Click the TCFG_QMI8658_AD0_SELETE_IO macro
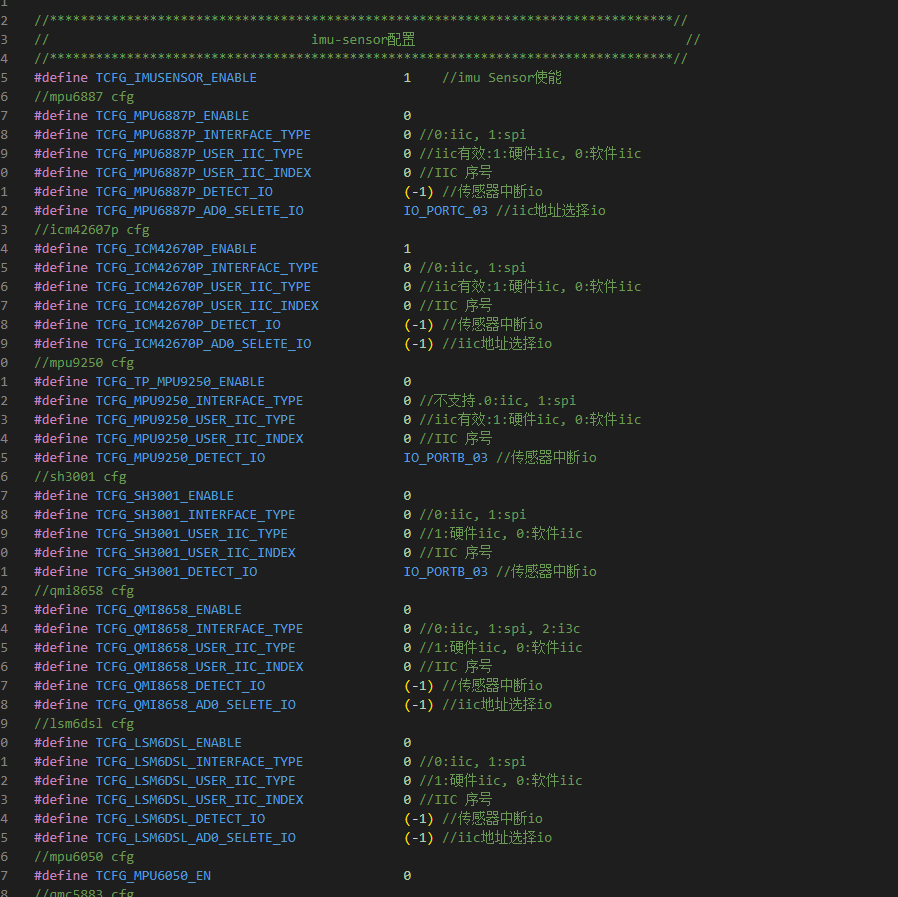 pyautogui.click(x=195, y=704)
